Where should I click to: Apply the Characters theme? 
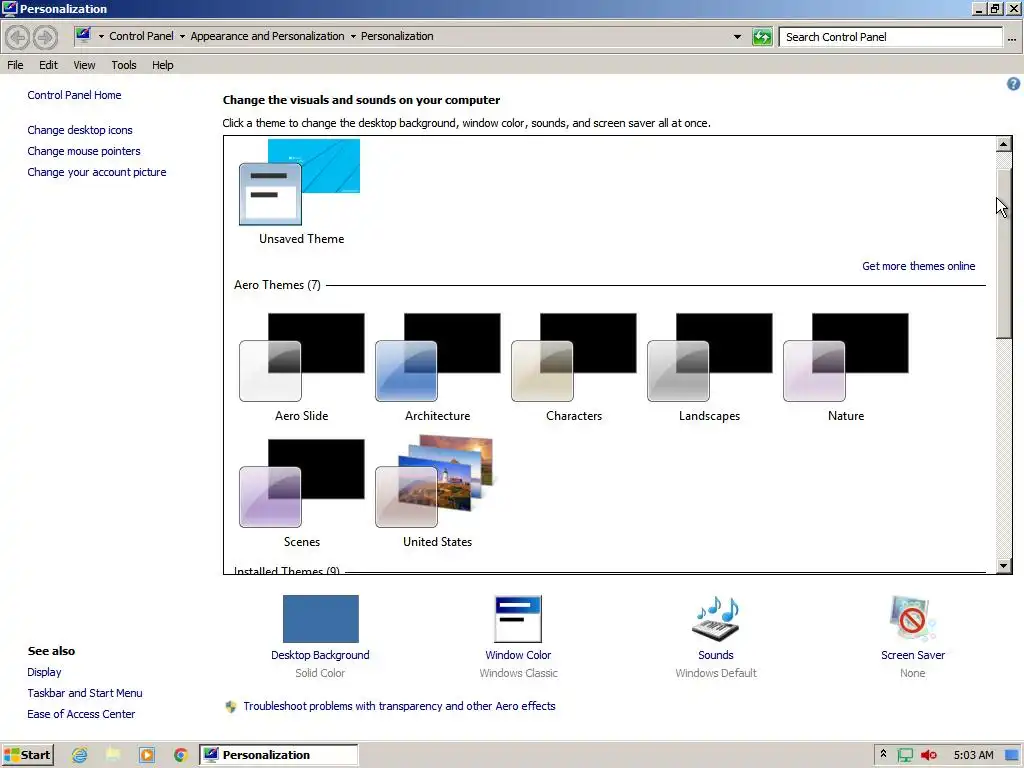(573, 357)
